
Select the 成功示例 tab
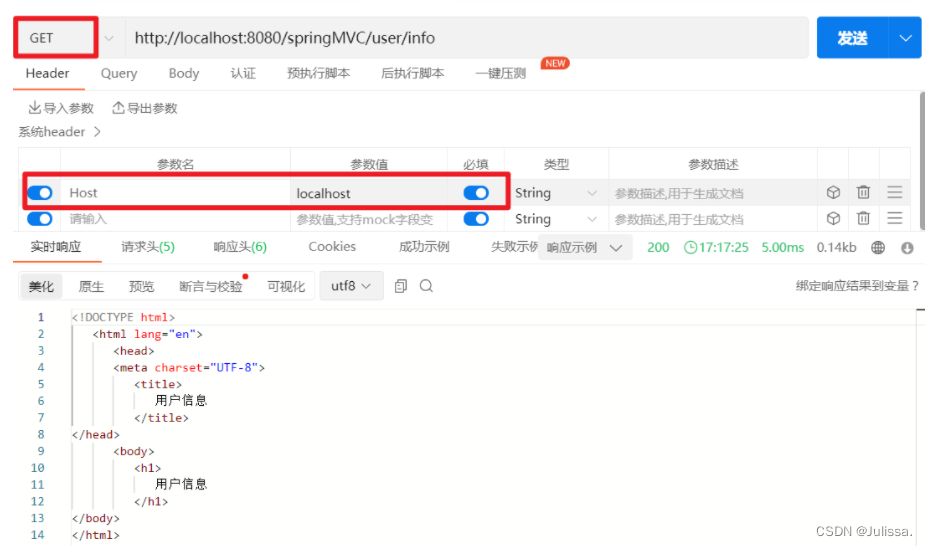coord(424,246)
